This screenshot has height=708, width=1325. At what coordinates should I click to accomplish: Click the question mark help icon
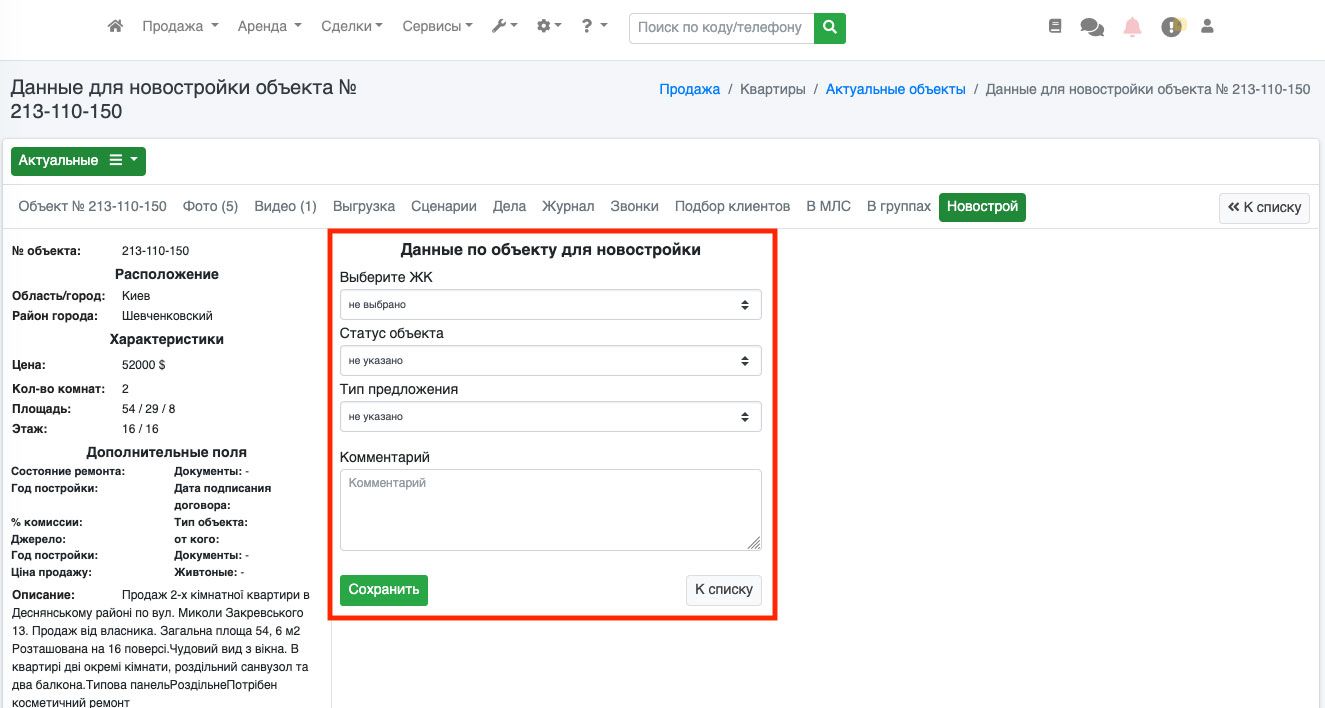pyautogui.click(x=593, y=27)
